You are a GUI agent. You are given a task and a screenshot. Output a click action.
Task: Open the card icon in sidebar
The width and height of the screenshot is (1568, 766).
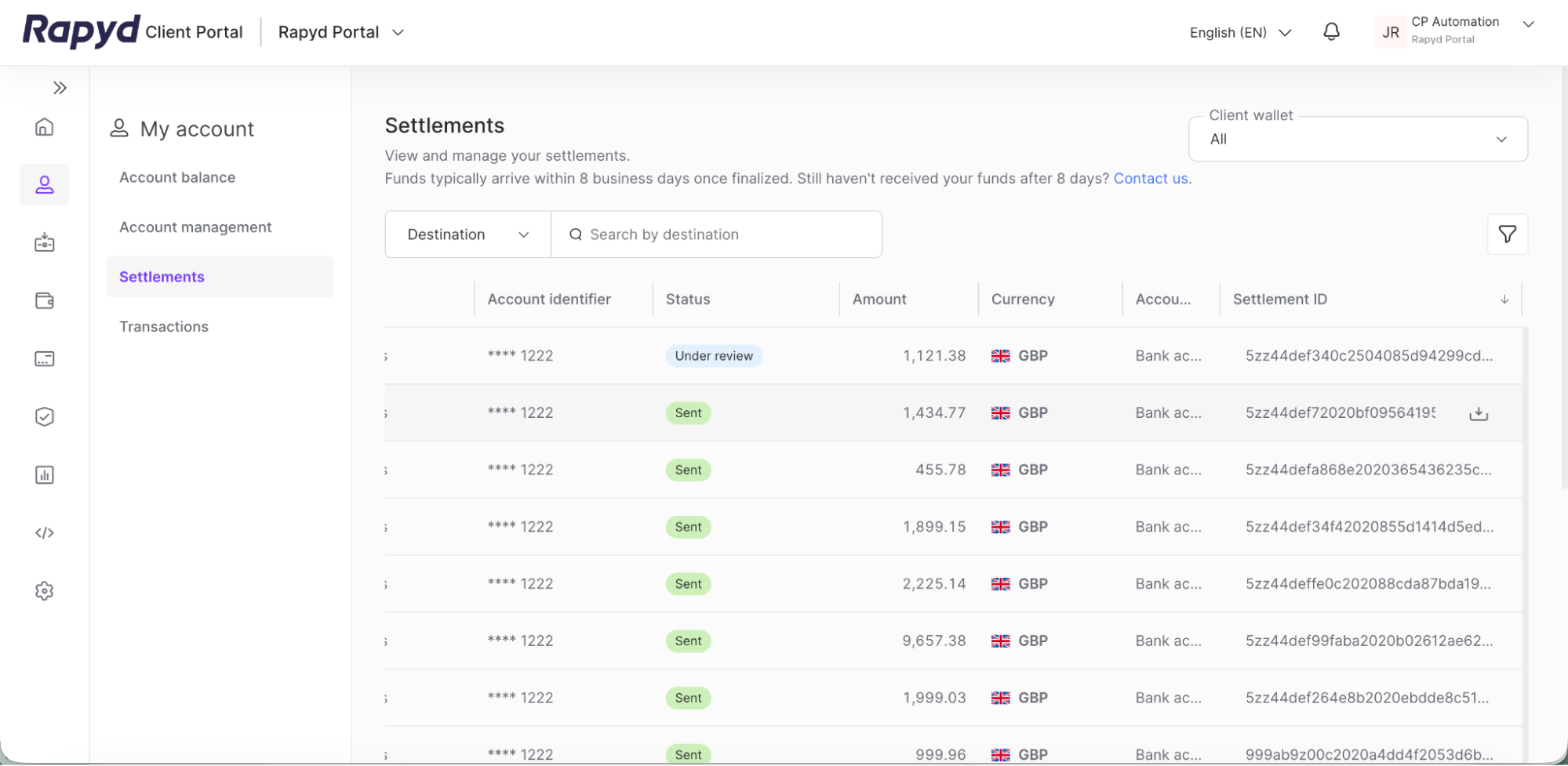(x=45, y=359)
